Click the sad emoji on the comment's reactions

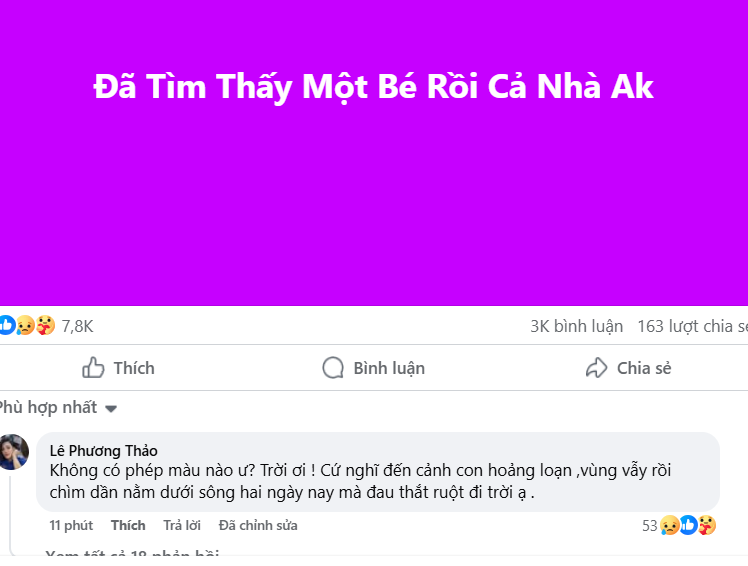(669, 525)
